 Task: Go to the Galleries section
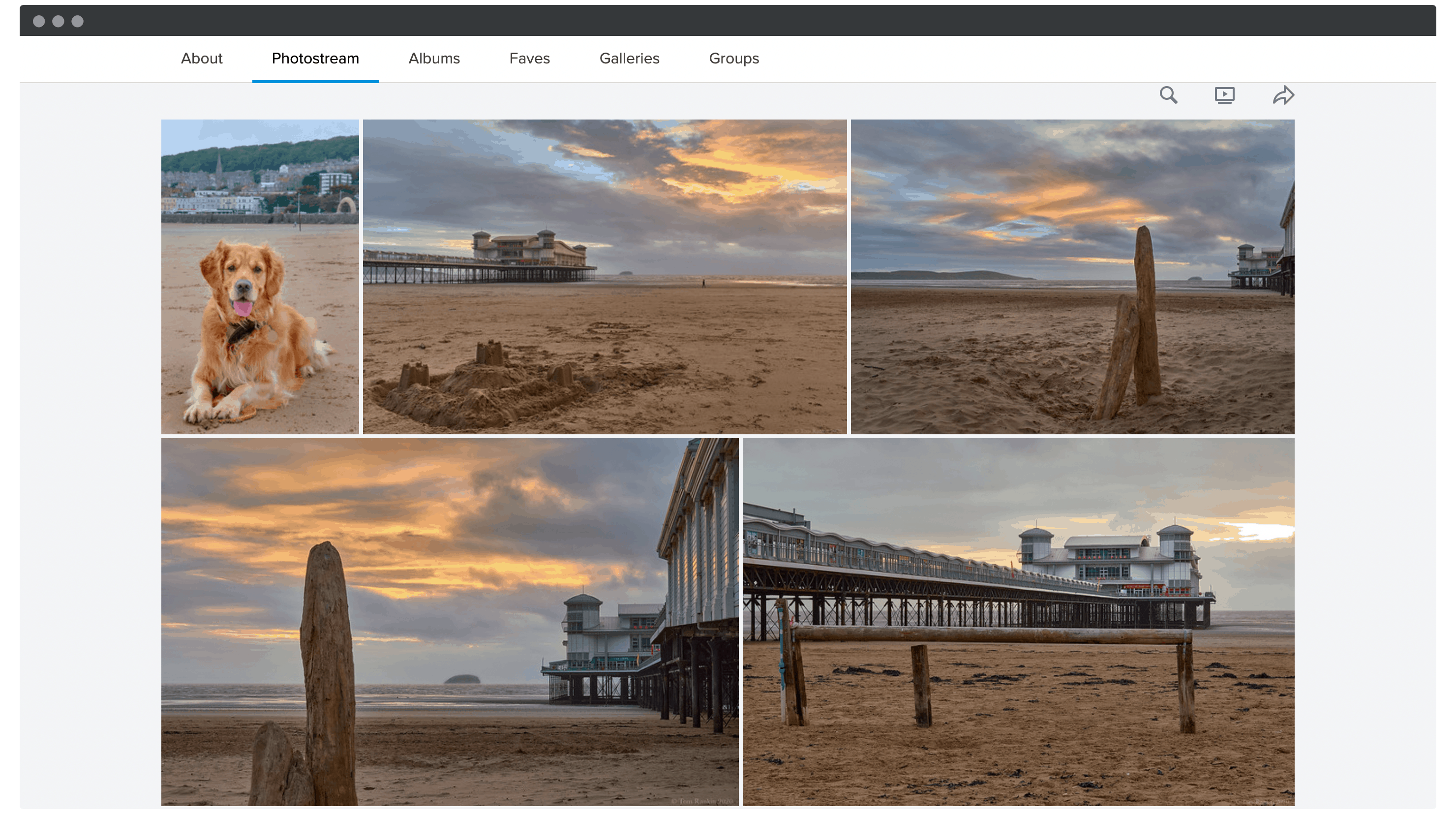pos(629,58)
